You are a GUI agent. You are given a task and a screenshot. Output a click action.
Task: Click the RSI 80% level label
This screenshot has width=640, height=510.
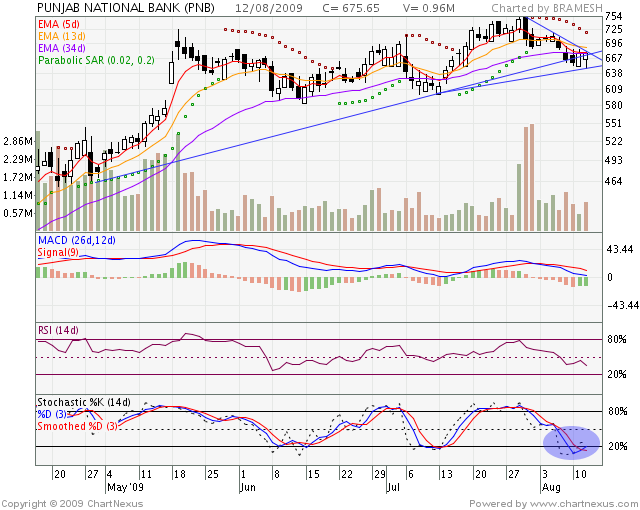point(616,339)
